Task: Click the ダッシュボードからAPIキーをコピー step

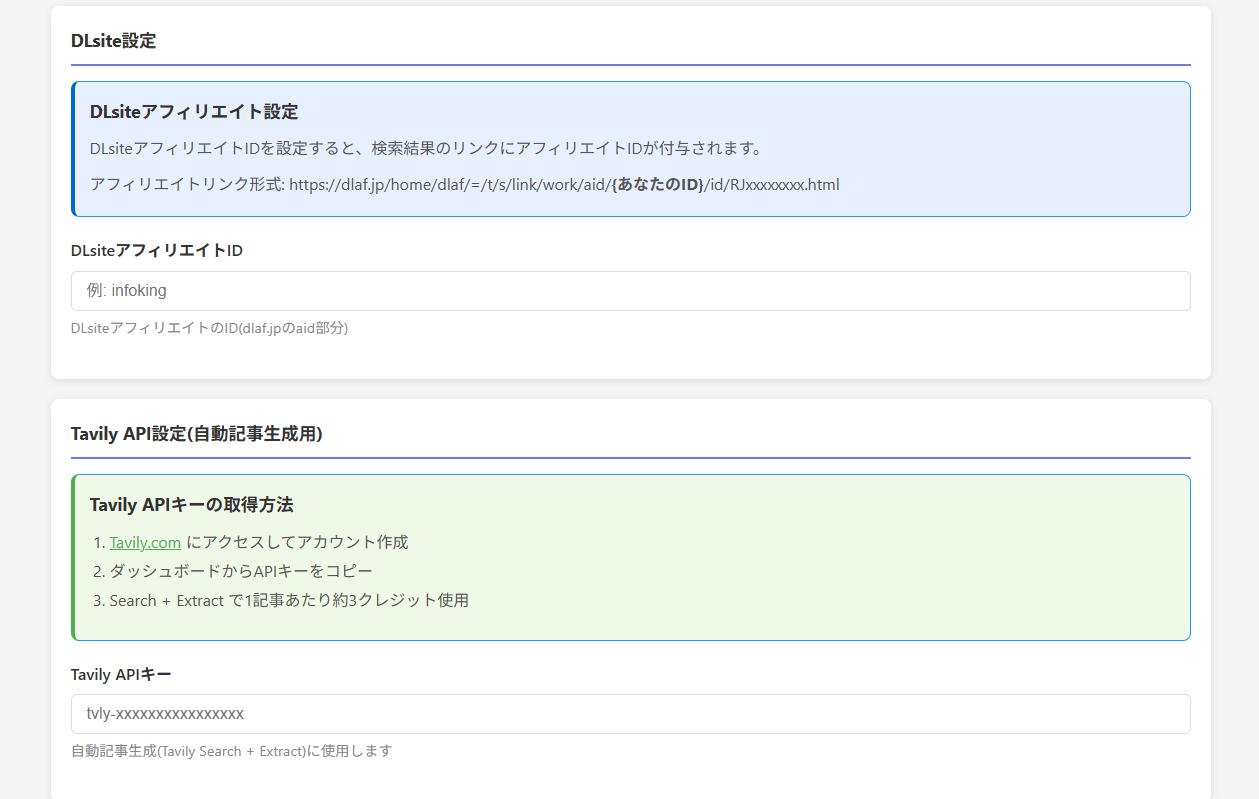Action: (x=240, y=571)
